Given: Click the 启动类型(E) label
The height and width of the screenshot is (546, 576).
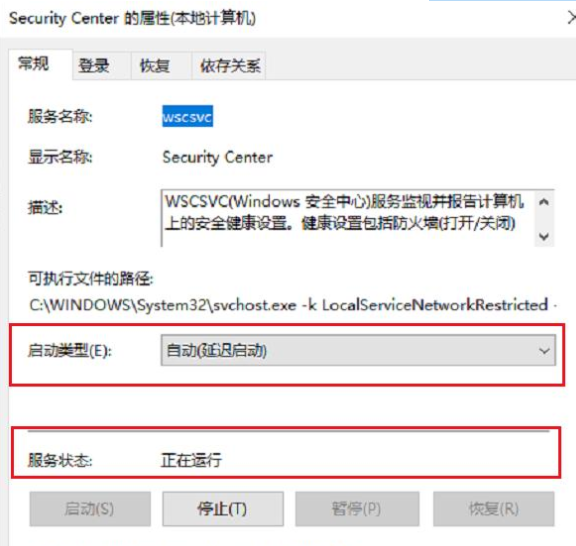Looking at the screenshot, I should (x=69, y=351).
